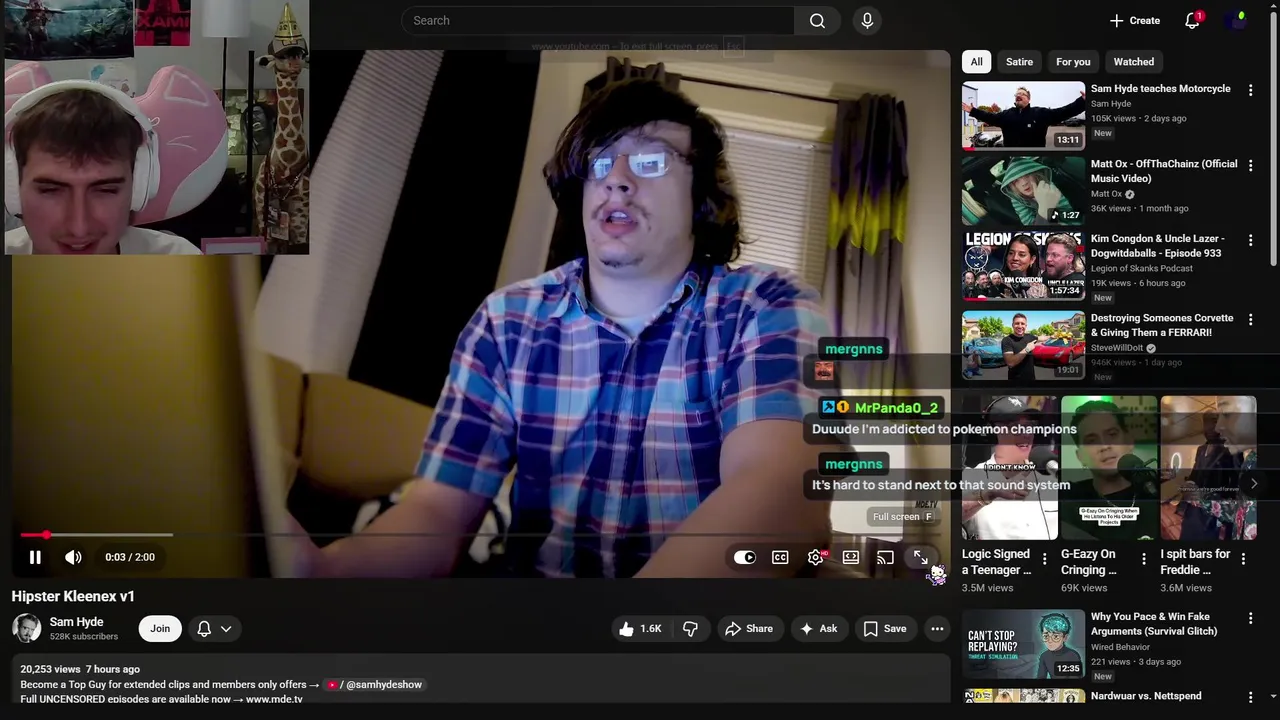Select the All filter chip
The width and height of the screenshot is (1280, 720).
click(x=976, y=62)
